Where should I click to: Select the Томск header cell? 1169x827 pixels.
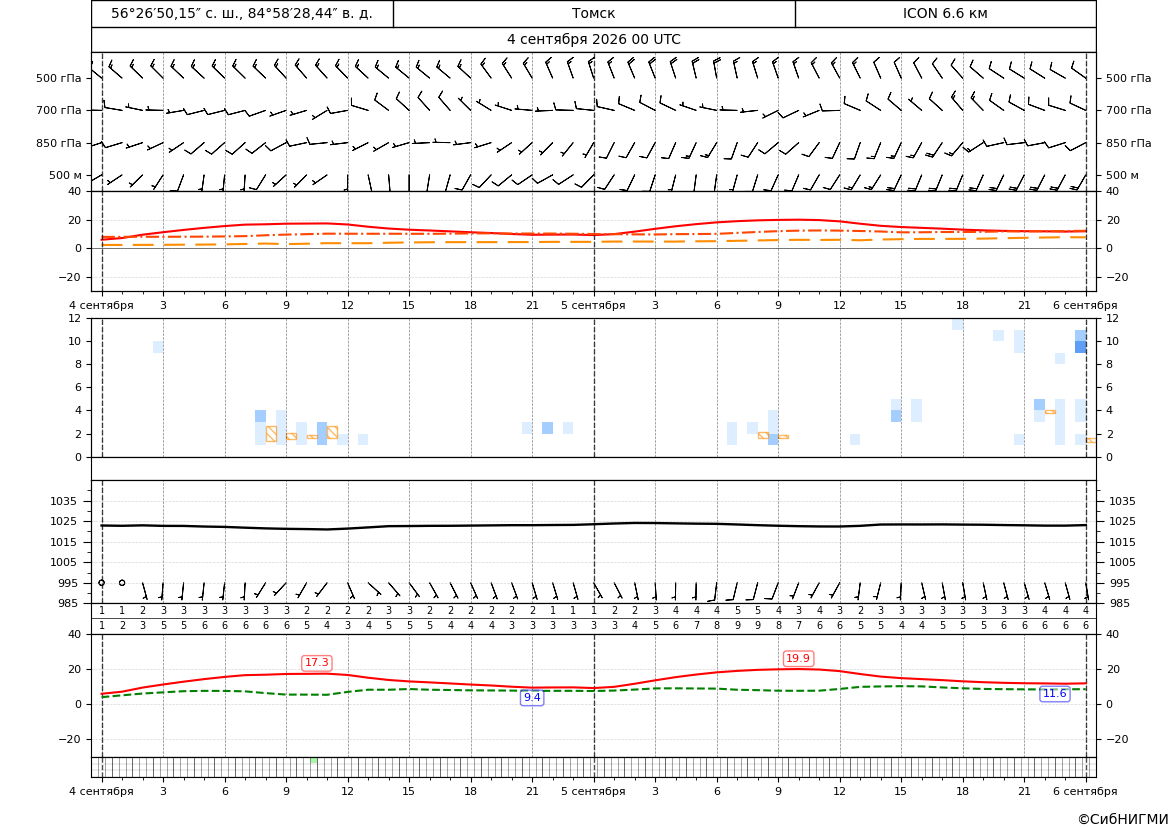(x=593, y=13)
